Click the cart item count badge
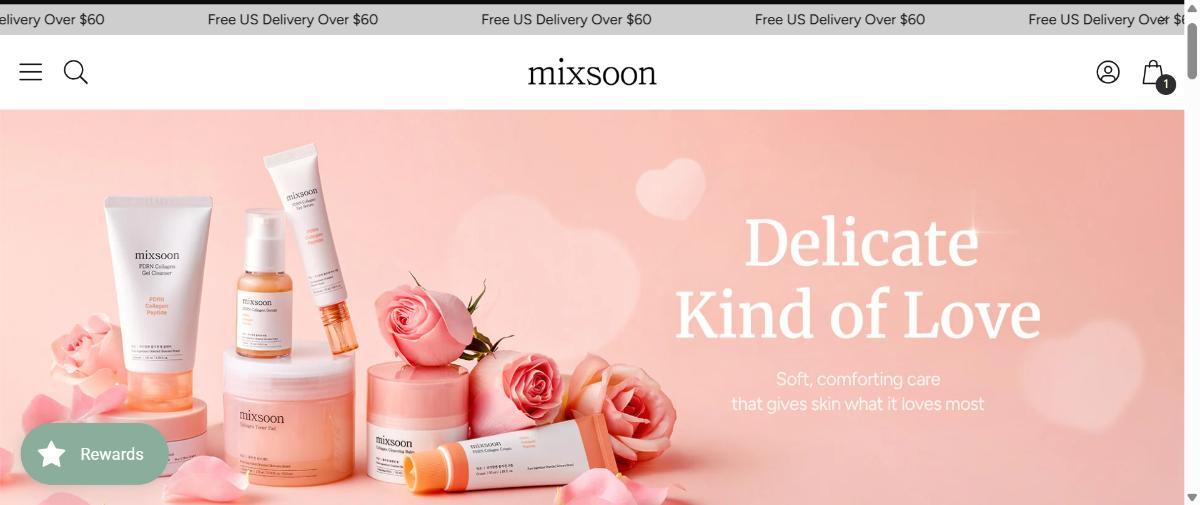The image size is (1200, 505). click(x=1165, y=85)
